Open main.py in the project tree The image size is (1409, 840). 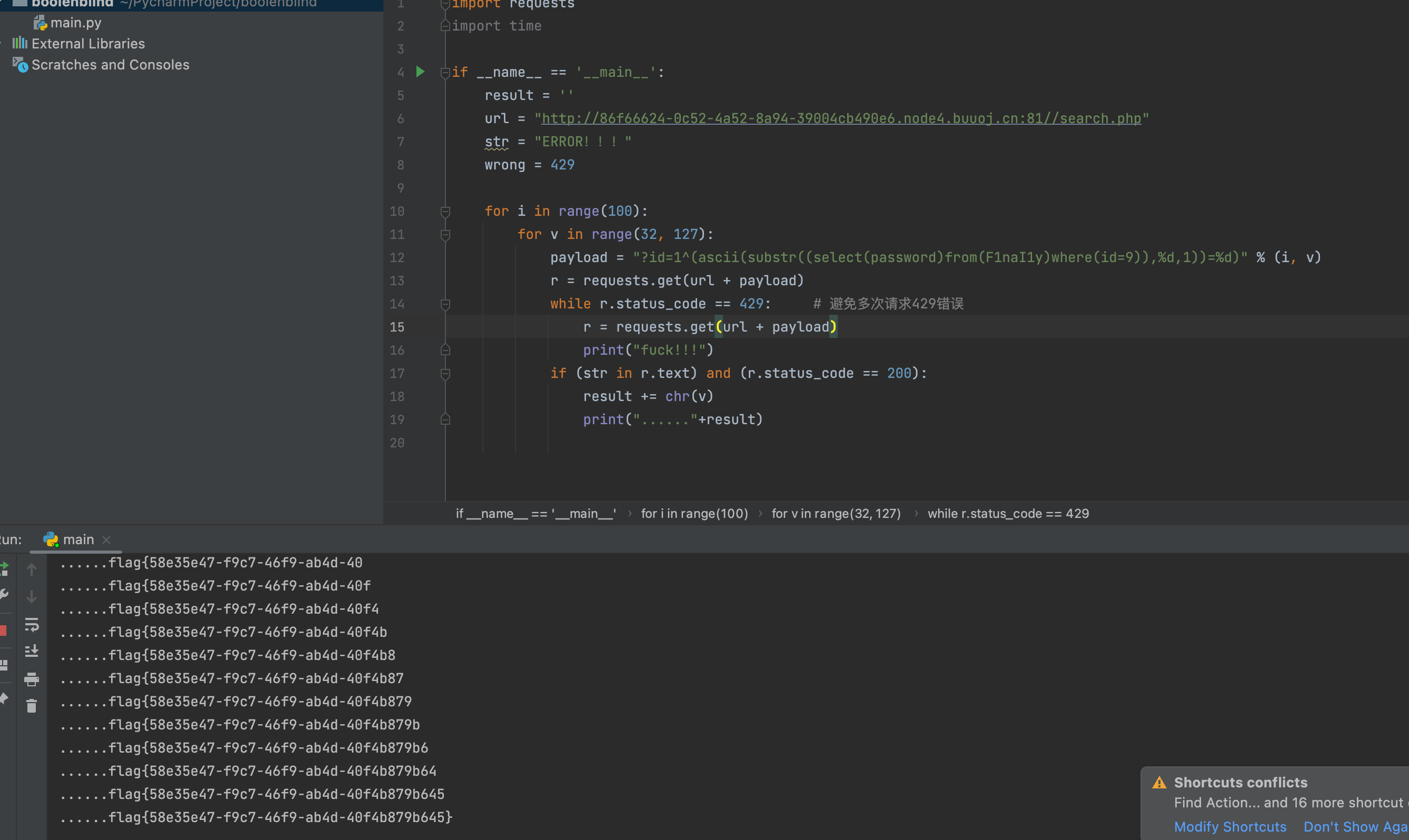point(76,23)
